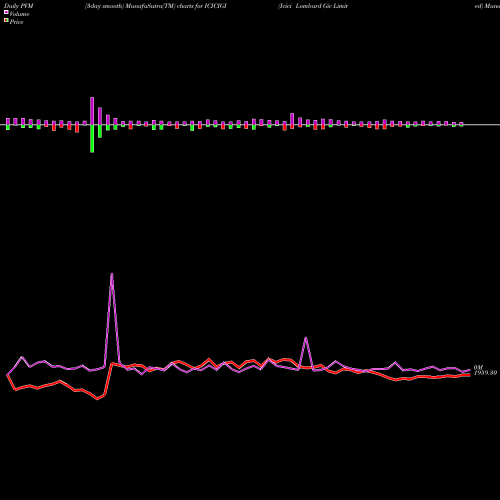Image resolution: width=500 pixels, height=500 pixels.
Task: Select the Price legend label
Action: pos(16,22)
